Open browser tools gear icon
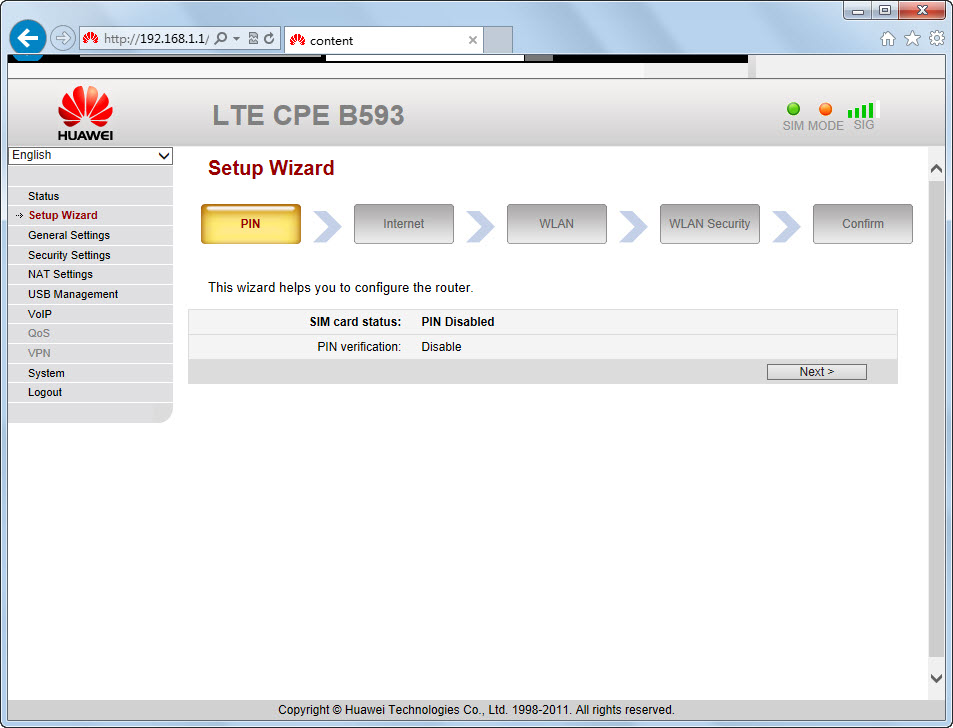Viewport: 953px width, 728px height. tap(937, 39)
